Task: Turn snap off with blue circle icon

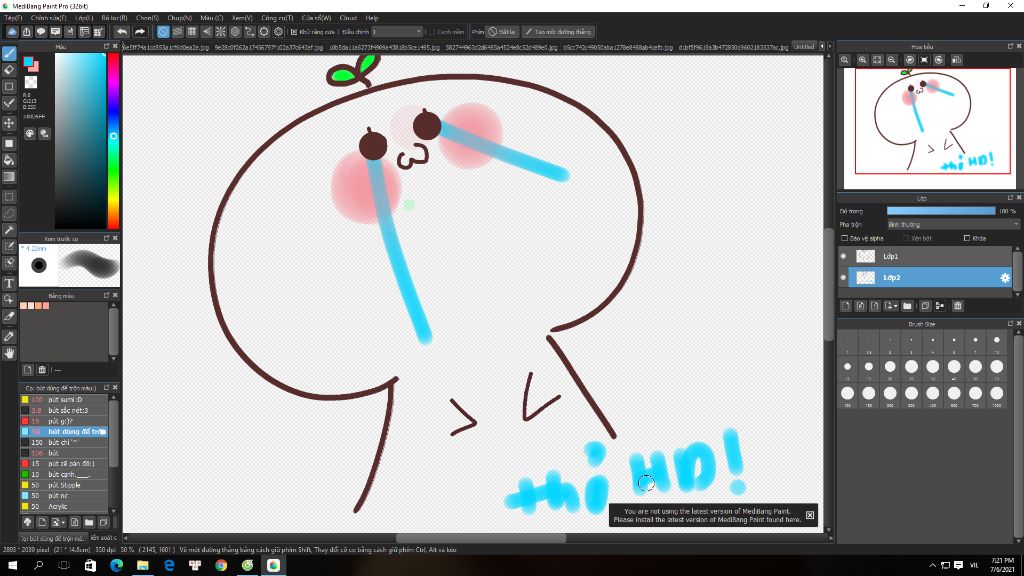Action: point(163,31)
